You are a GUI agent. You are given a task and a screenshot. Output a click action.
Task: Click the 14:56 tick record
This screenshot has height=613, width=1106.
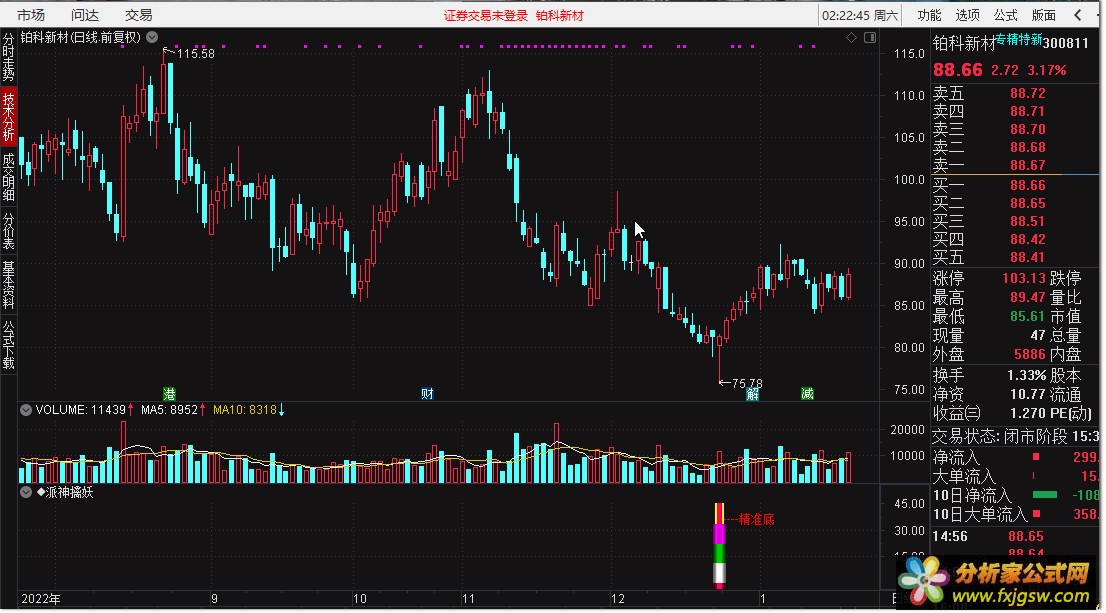click(x=1015, y=537)
